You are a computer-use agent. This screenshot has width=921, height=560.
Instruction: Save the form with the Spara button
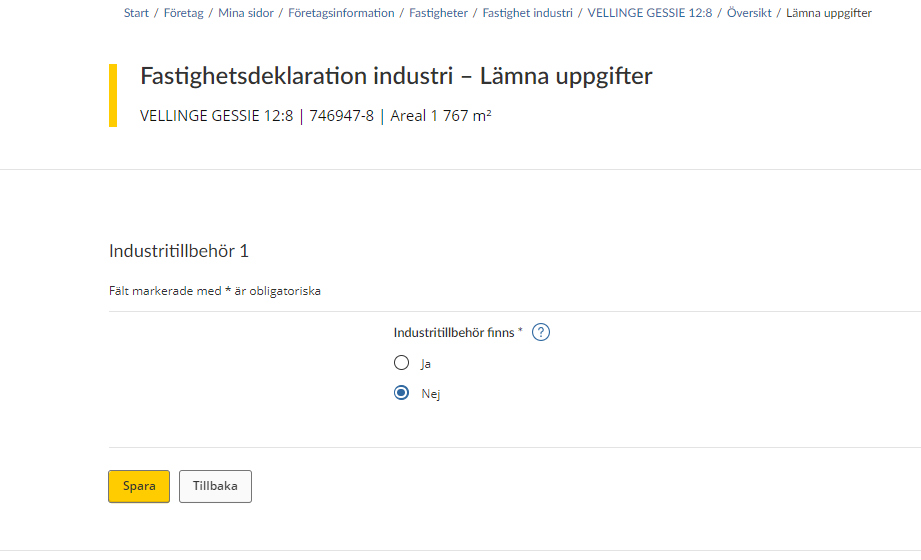[139, 487]
